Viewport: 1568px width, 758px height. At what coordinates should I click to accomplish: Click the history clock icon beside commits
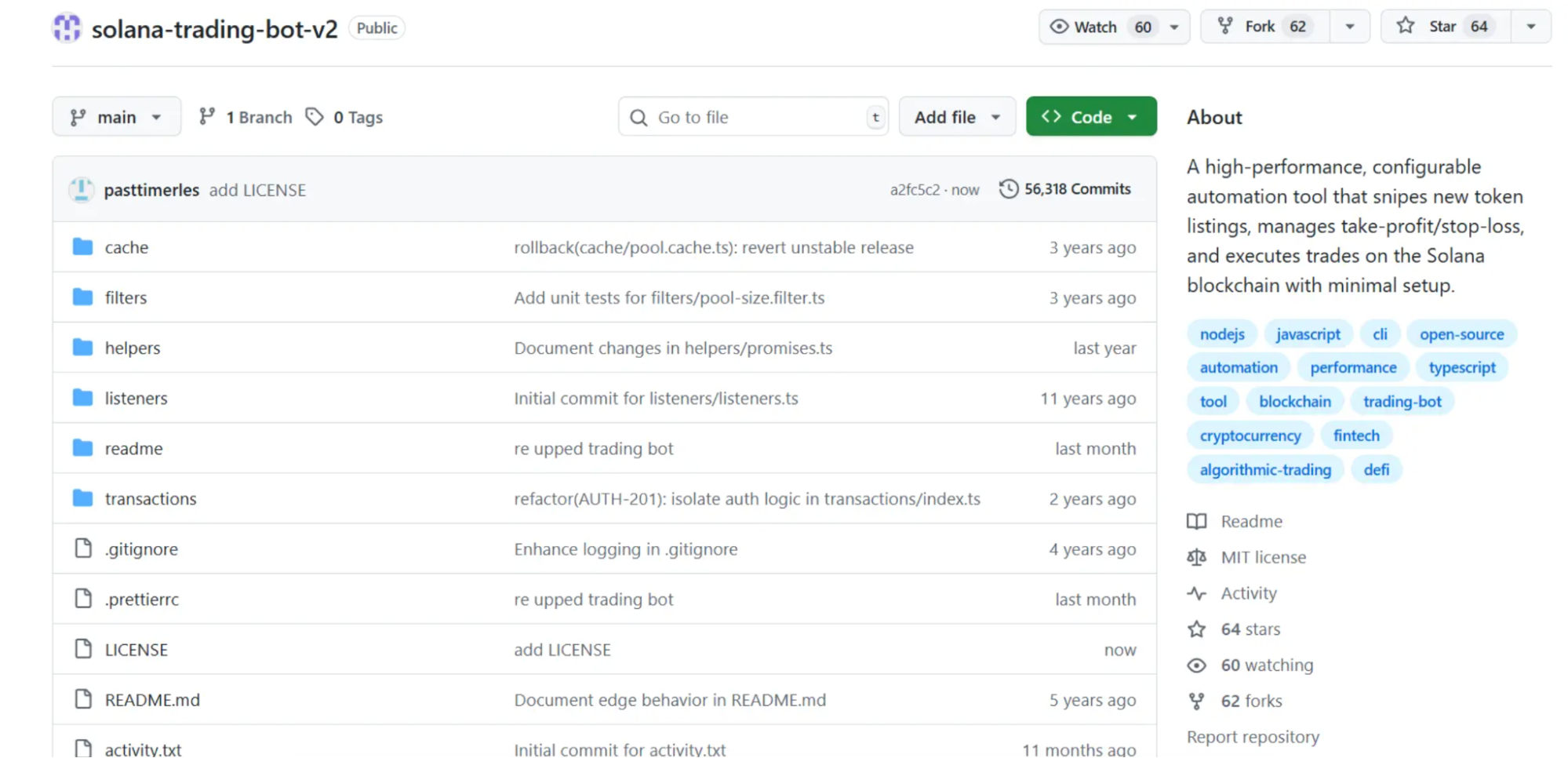(x=1009, y=189)
